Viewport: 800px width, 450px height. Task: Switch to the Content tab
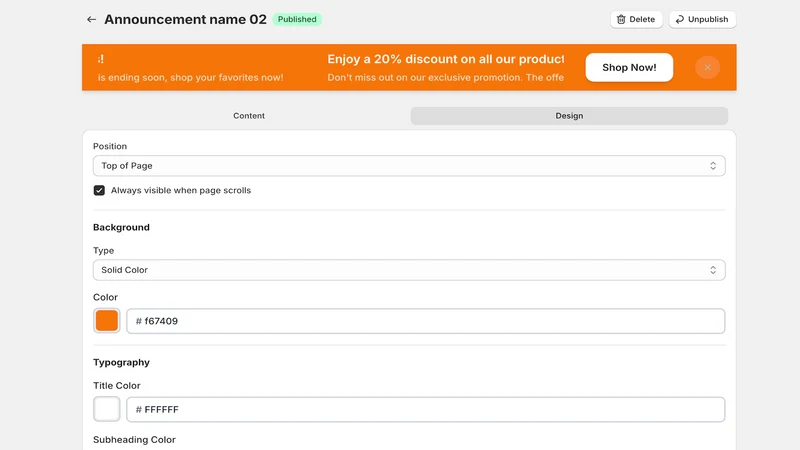point(249,116)
